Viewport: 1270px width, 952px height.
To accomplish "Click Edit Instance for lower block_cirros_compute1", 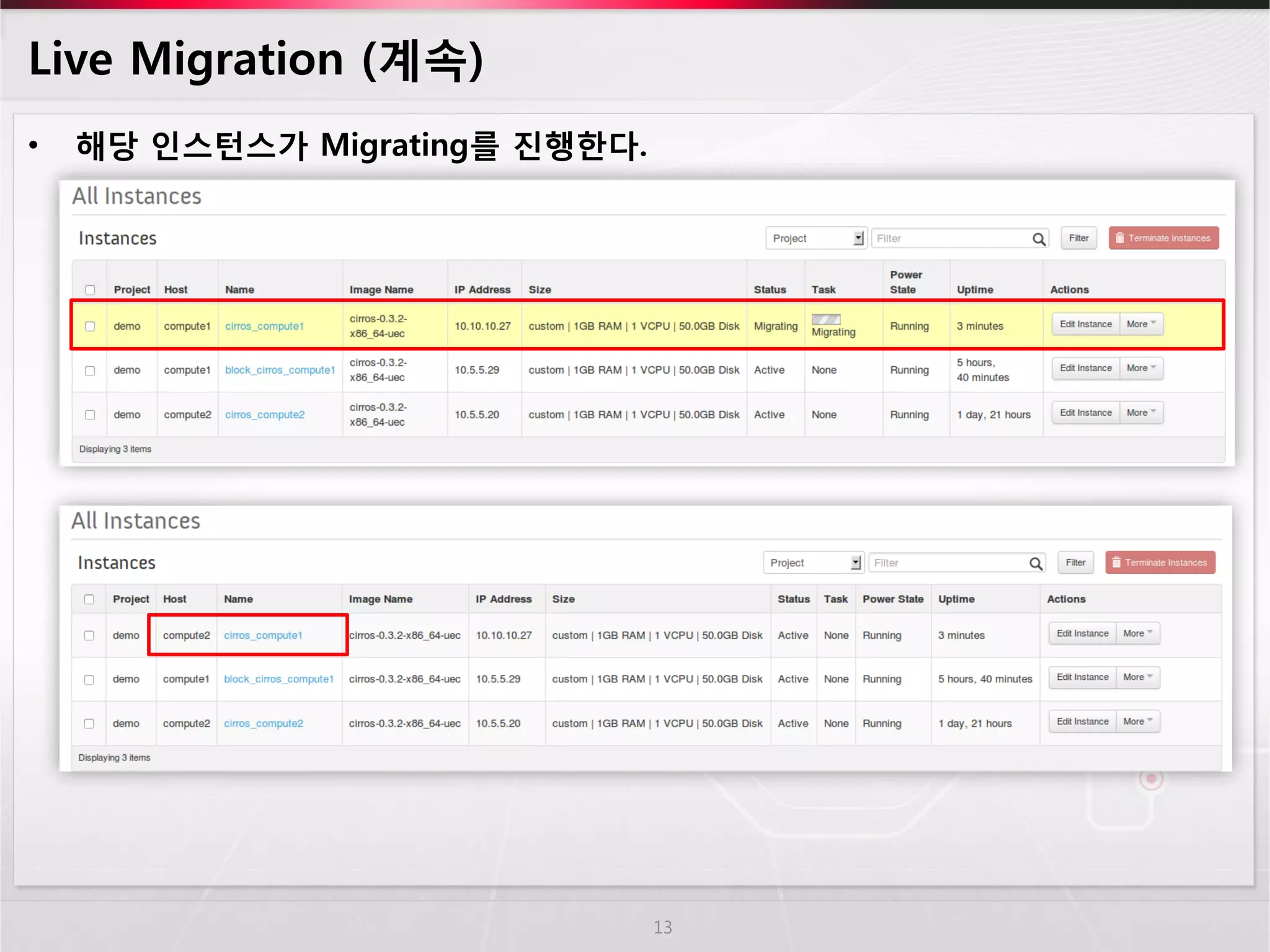I will [1083, 677].
